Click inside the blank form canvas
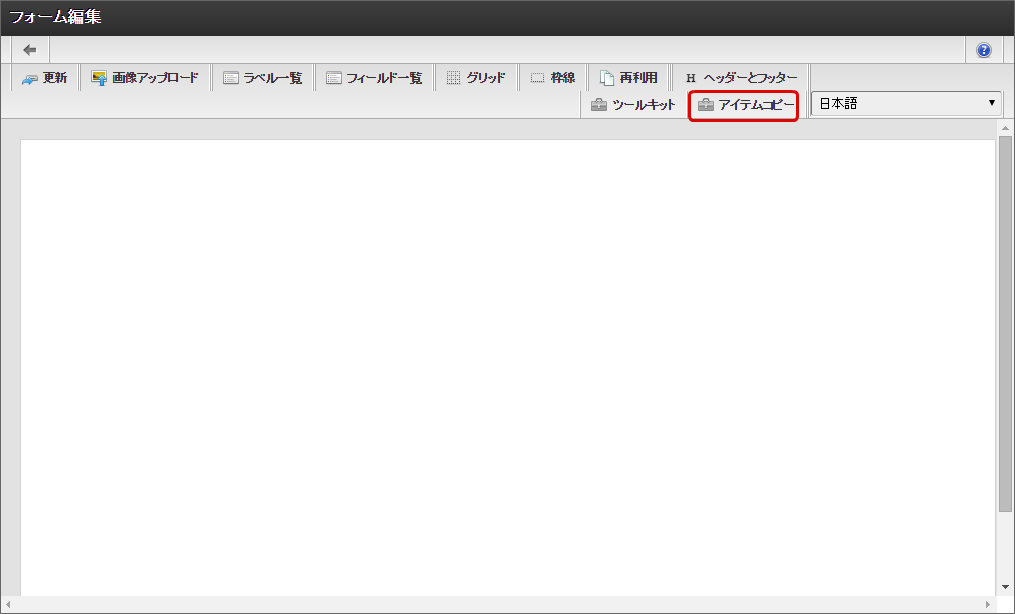Screen dimensions: 1015x614 coord(508,367)
